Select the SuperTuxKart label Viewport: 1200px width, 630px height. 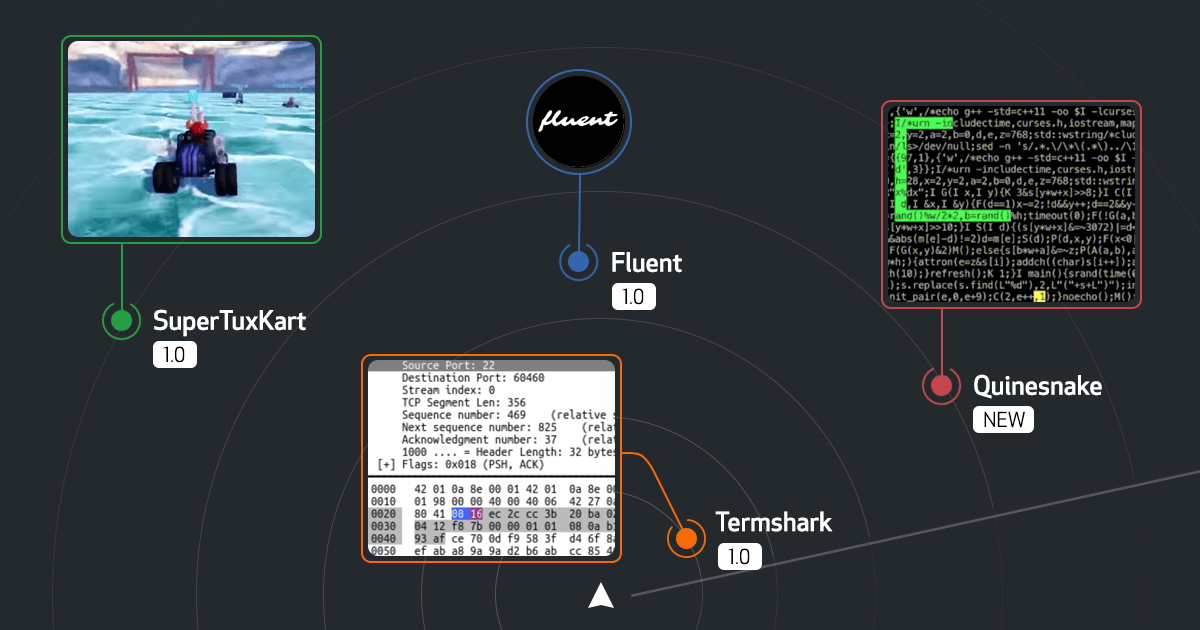[x=229, y=322]
